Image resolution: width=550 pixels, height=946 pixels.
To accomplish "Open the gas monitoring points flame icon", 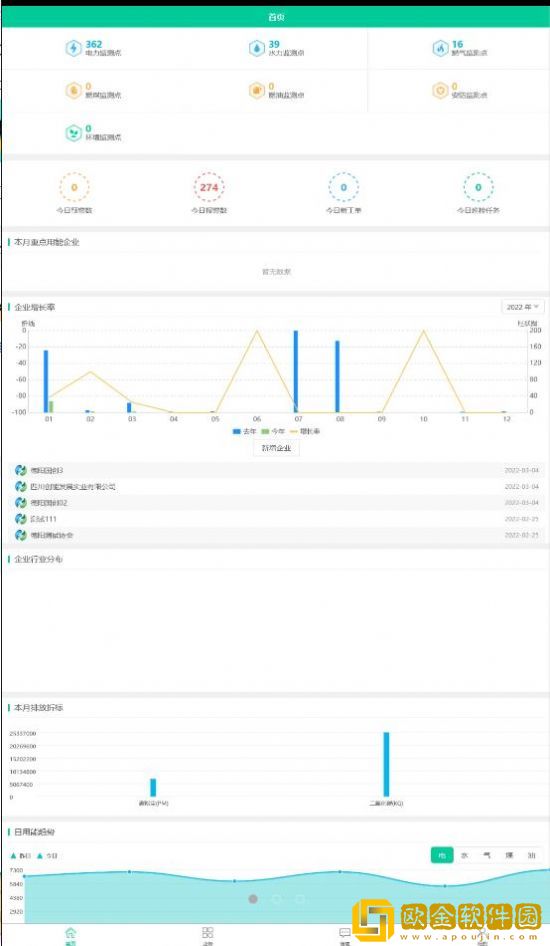I will [440, 48].
